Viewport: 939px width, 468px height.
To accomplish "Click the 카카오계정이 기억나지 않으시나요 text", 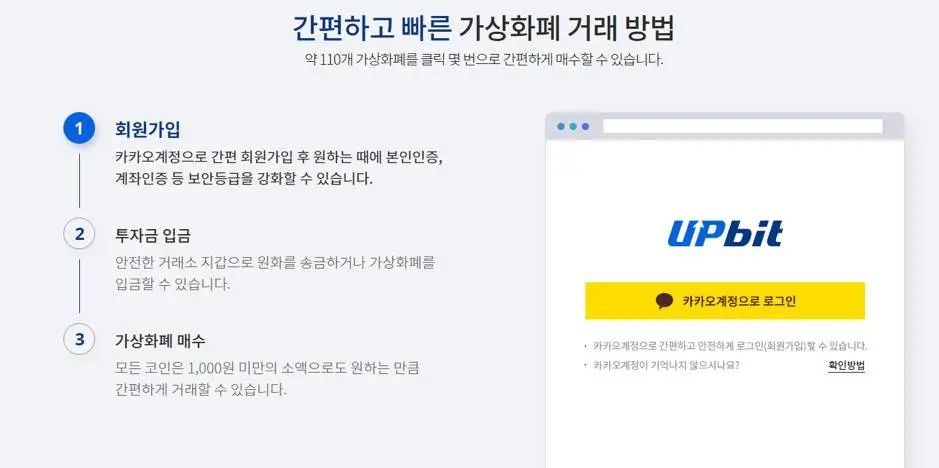I will (666, 365).
